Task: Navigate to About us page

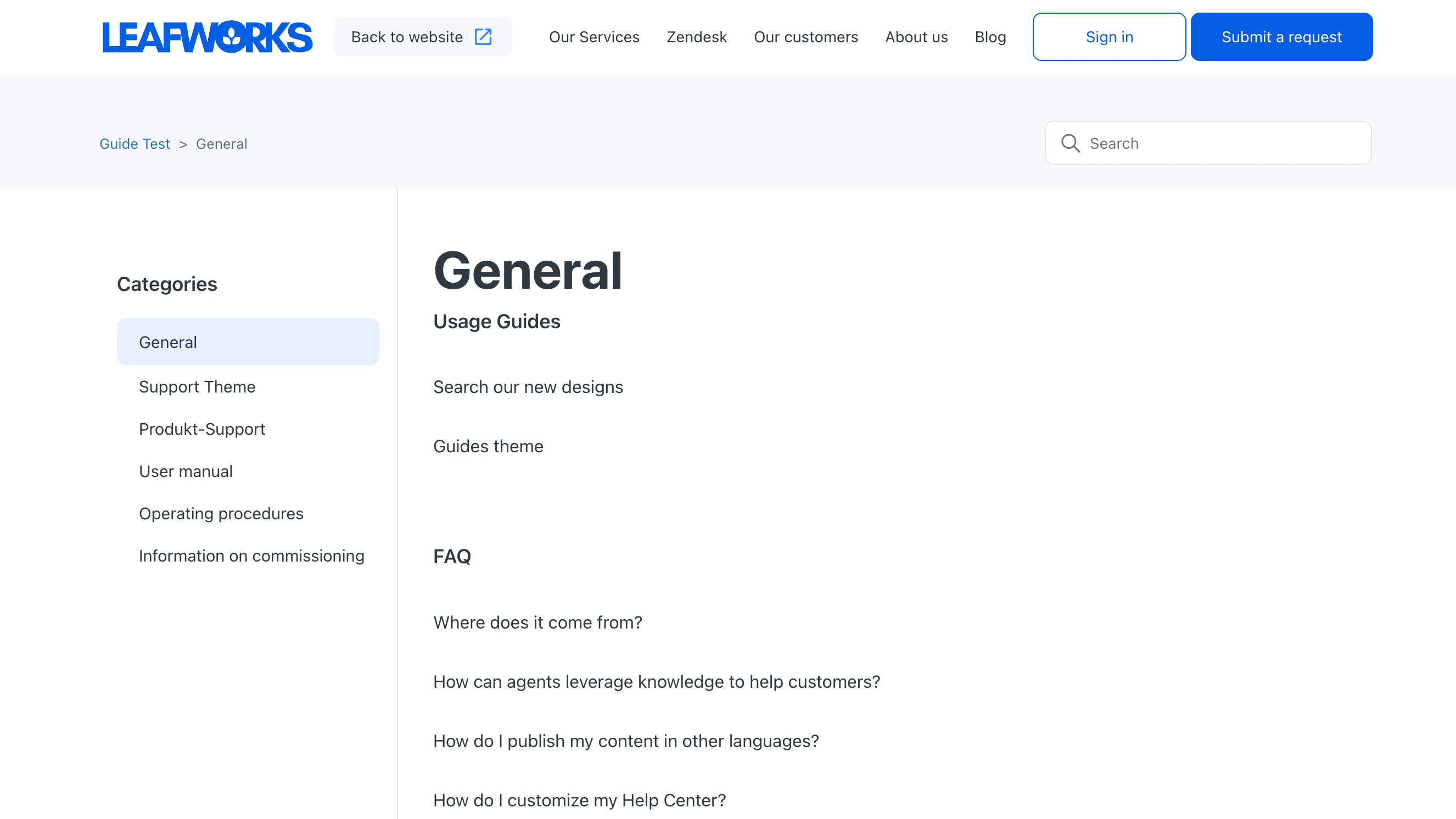Action: (916, 37)
